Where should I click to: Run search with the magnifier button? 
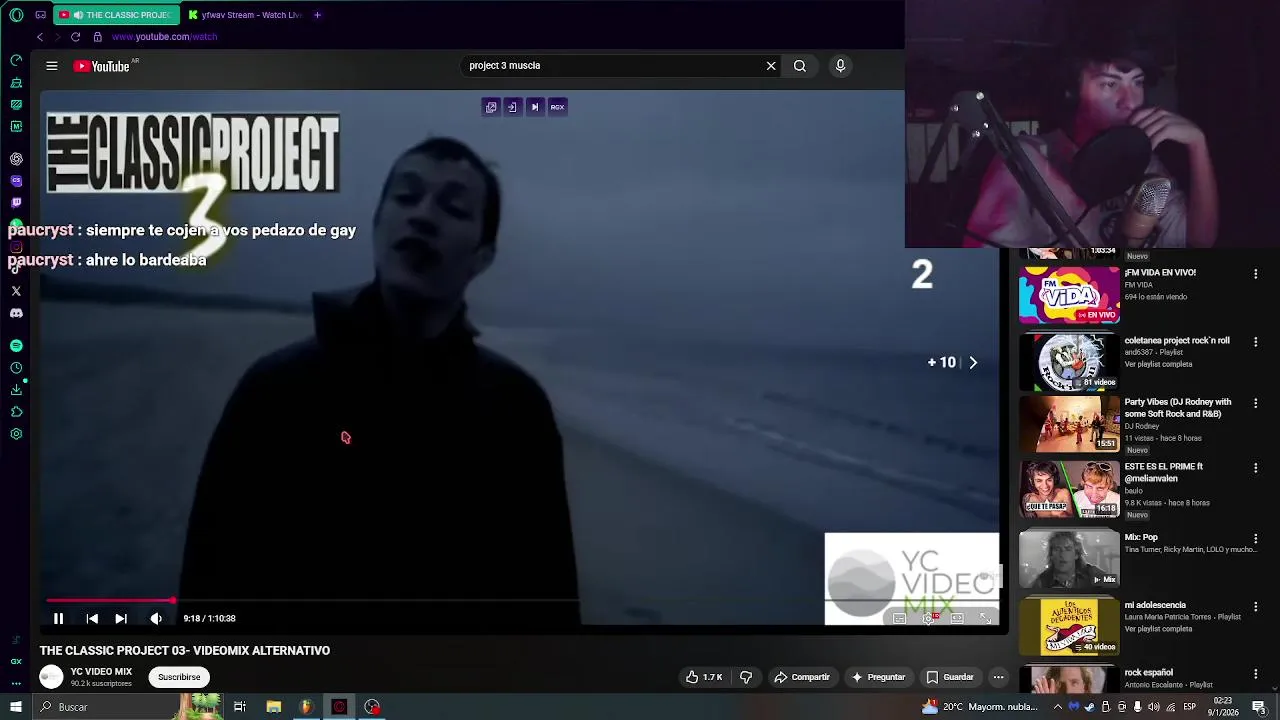800,66
